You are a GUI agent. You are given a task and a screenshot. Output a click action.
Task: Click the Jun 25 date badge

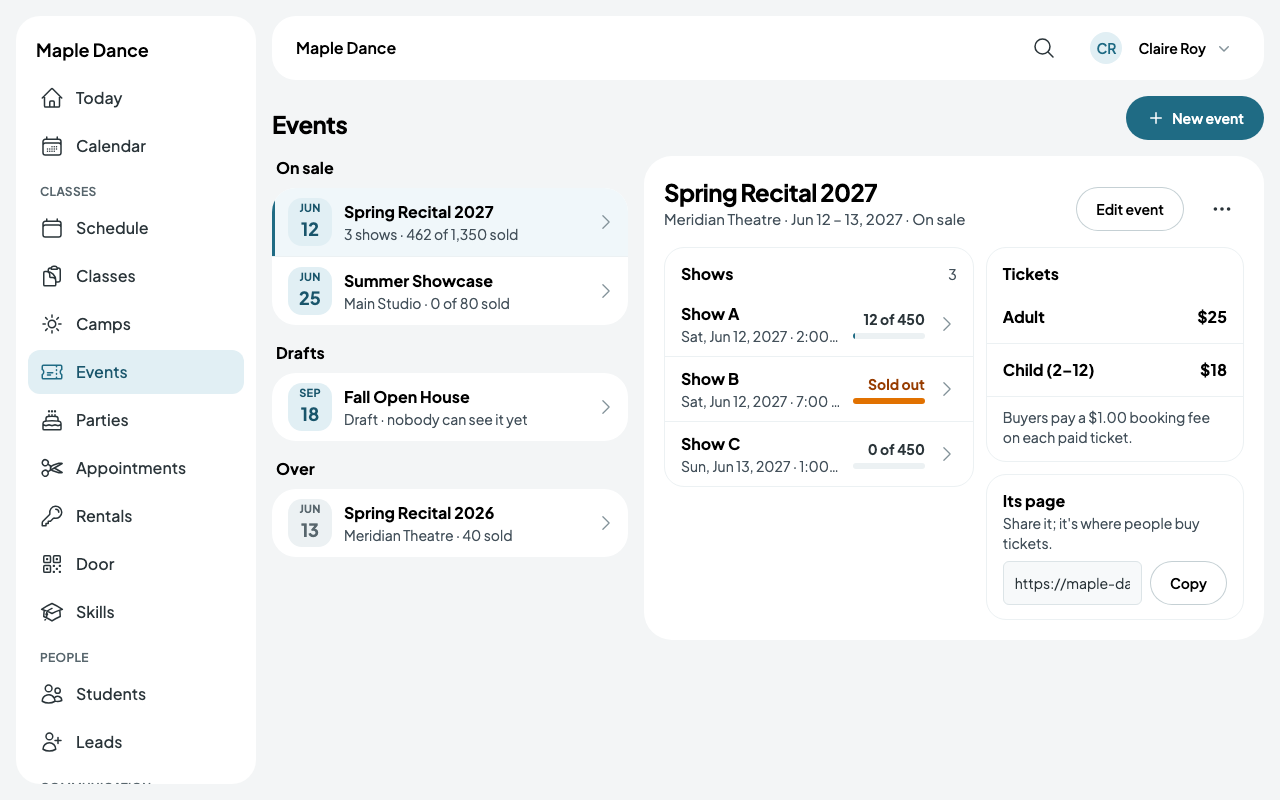coord(310,291)
